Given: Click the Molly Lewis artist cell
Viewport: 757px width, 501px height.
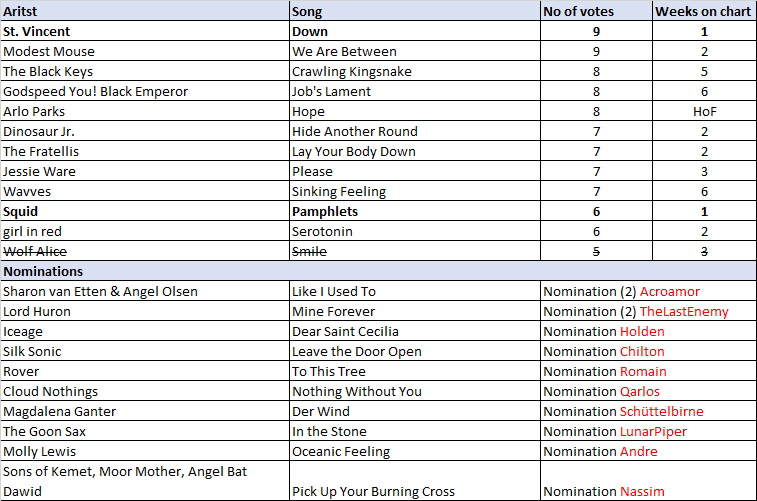Looking at the screenshot, I should click(x=145, y=451).
